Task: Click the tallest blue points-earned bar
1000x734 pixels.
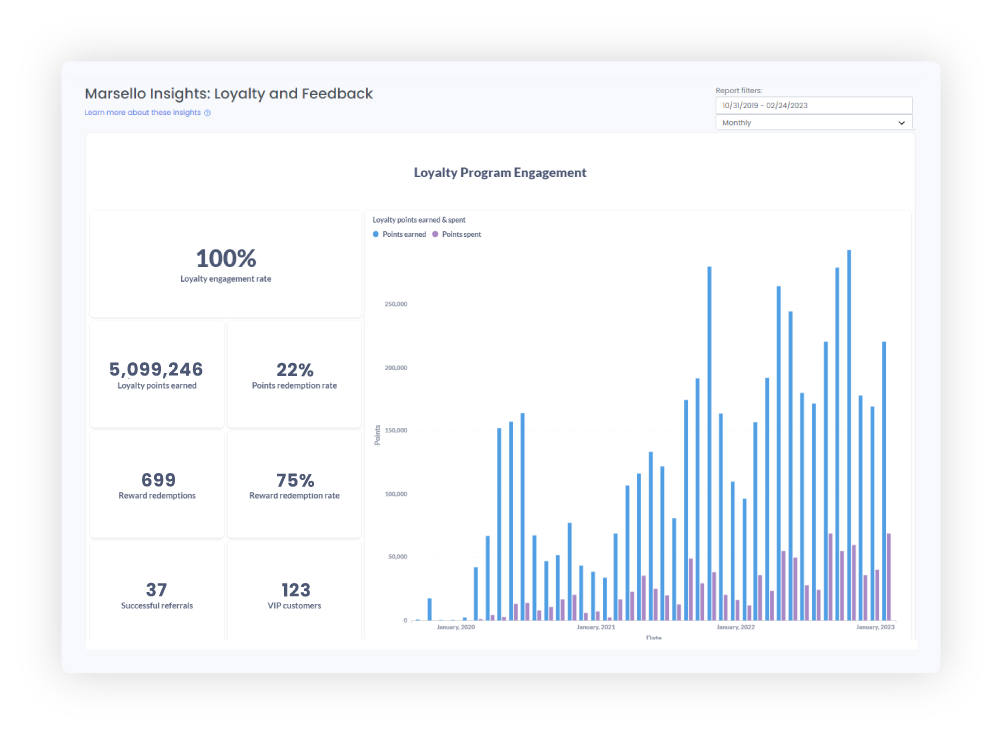Action: pos(849,435)
